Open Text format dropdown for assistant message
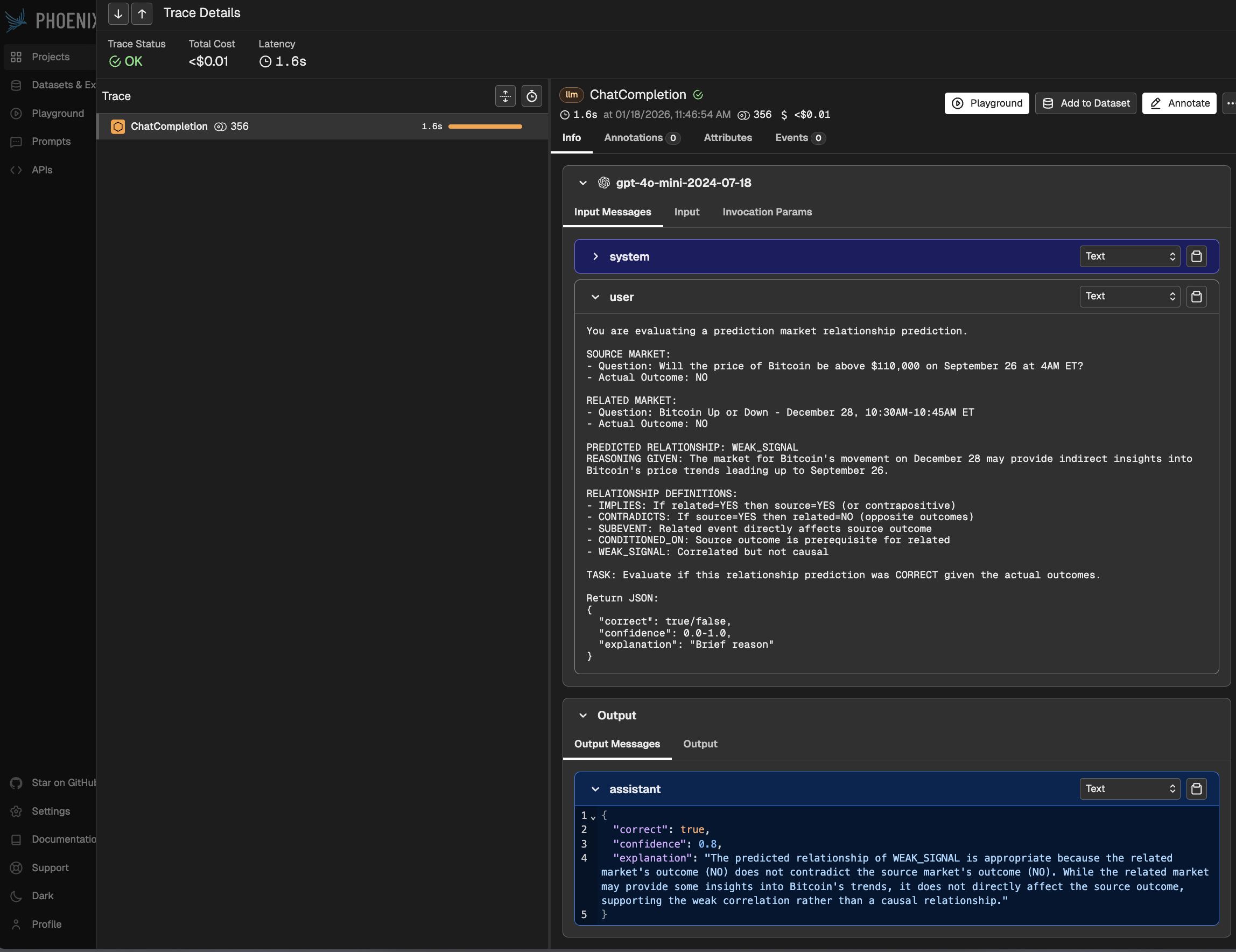Viewport: 1236px width, 952px height. point(1129,789)
